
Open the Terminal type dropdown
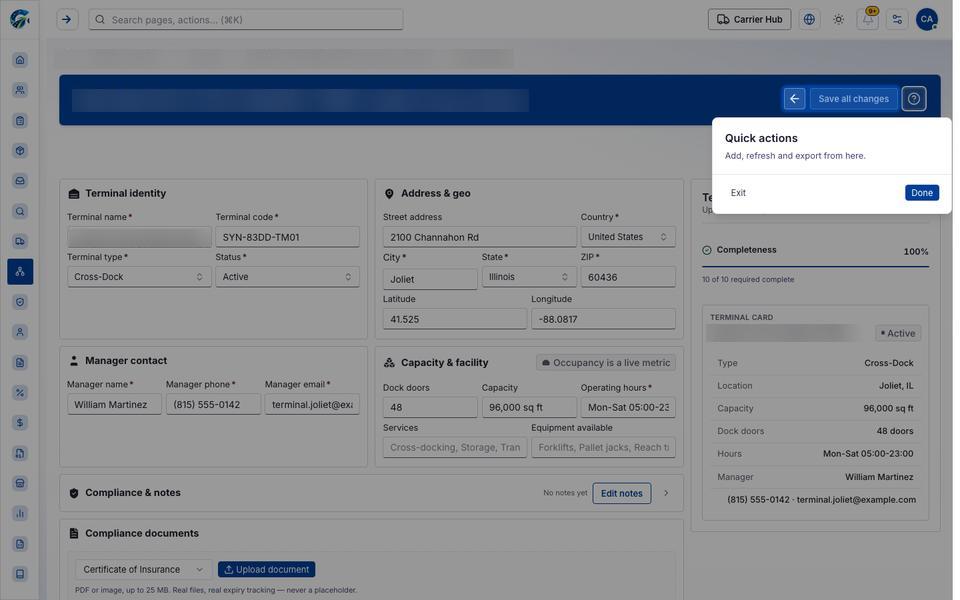139,277
